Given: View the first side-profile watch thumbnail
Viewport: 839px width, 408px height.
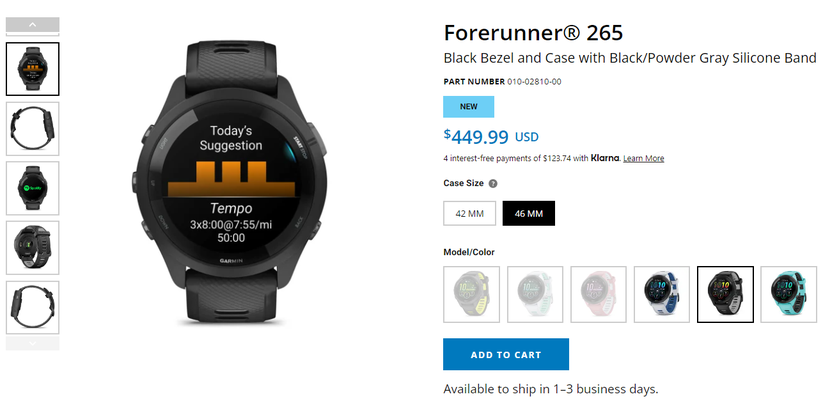Looking at the screenshot, I should [x=33, y=129].
